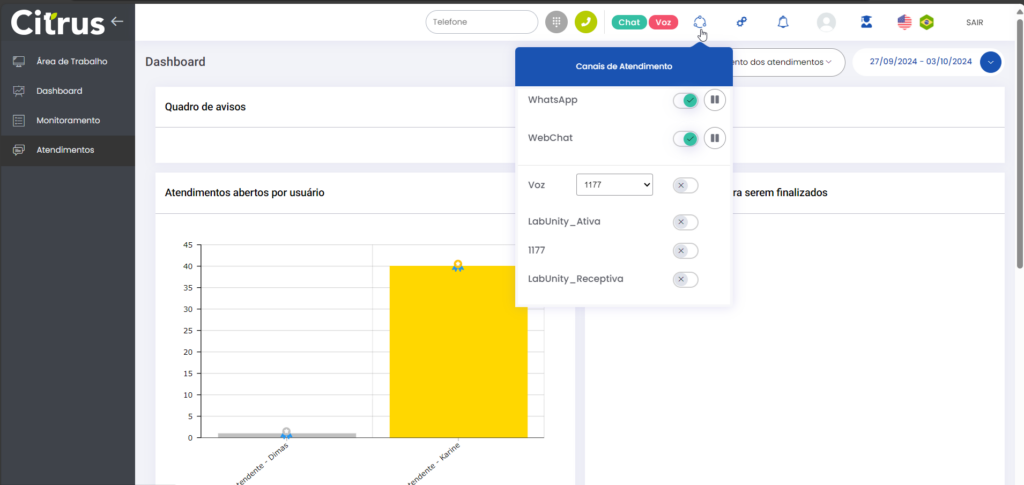Click the SAIR logout button
Screen dimensions: 1024x485
pos(975,22)
